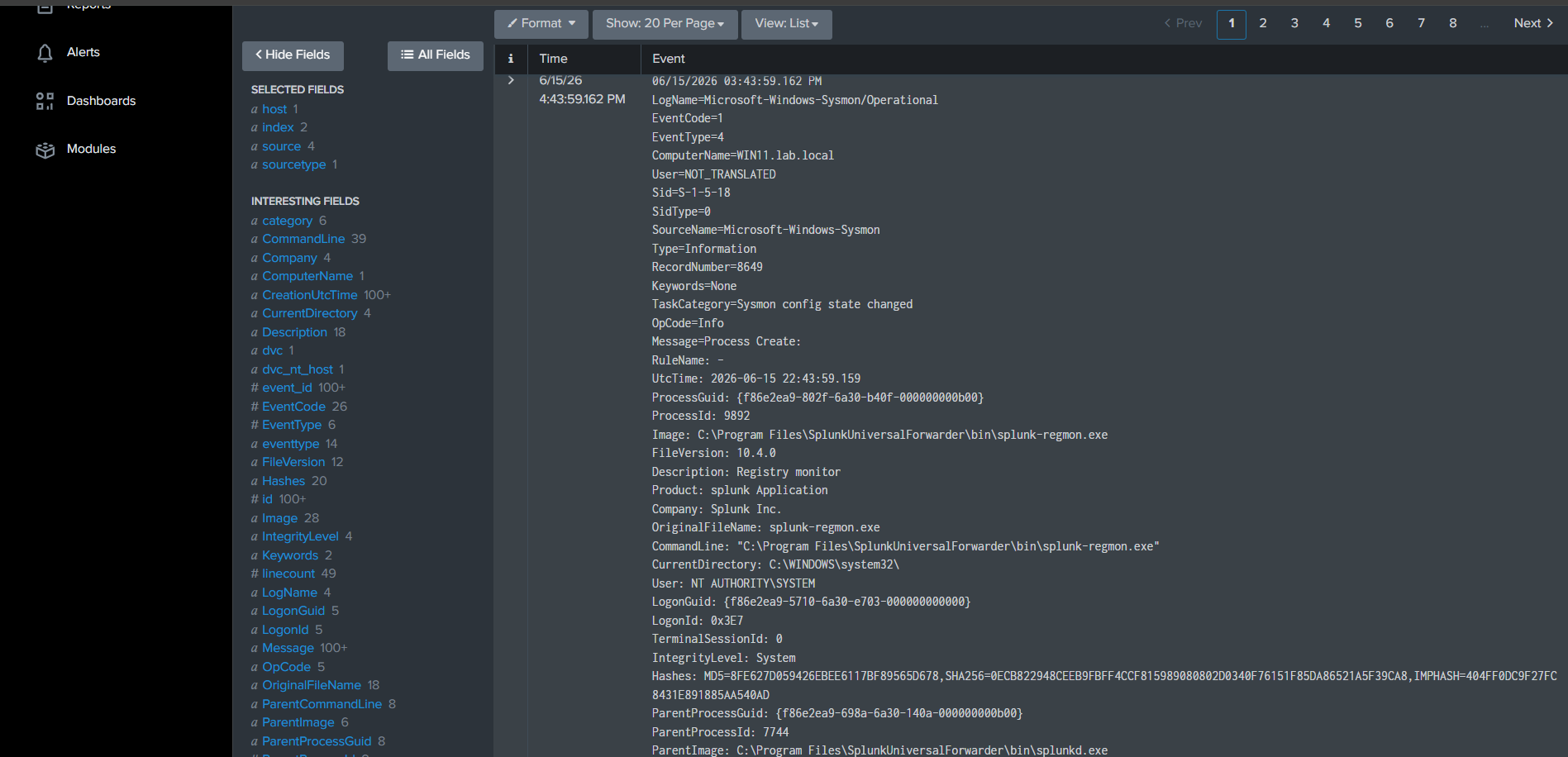Click the All Fields button
The height and width of the screenshot is (757, 1568).
point(436,55)
